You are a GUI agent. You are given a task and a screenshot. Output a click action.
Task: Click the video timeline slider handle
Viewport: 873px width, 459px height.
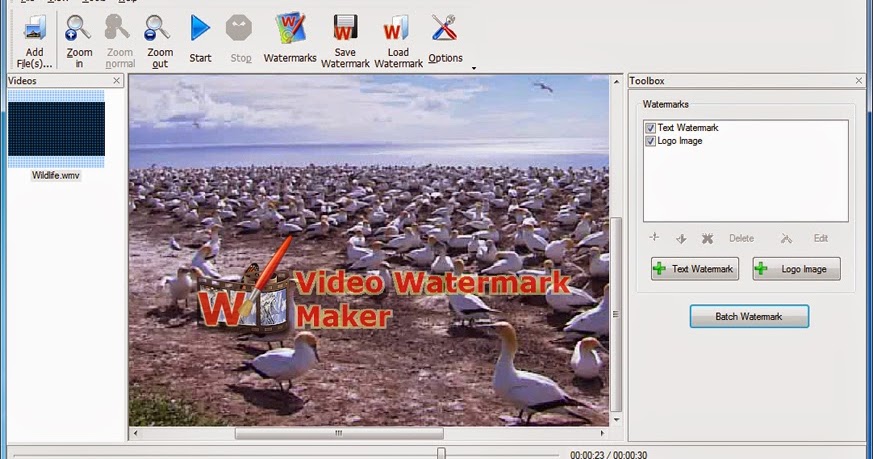[x=441, y=453]
